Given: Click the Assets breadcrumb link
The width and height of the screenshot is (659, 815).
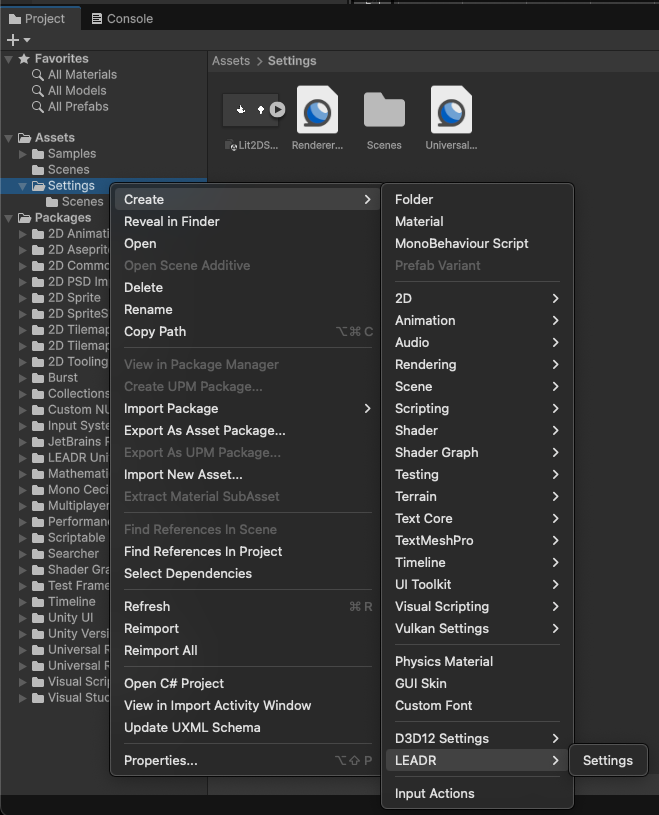Looking at the screenshot, I should point(231,61).
